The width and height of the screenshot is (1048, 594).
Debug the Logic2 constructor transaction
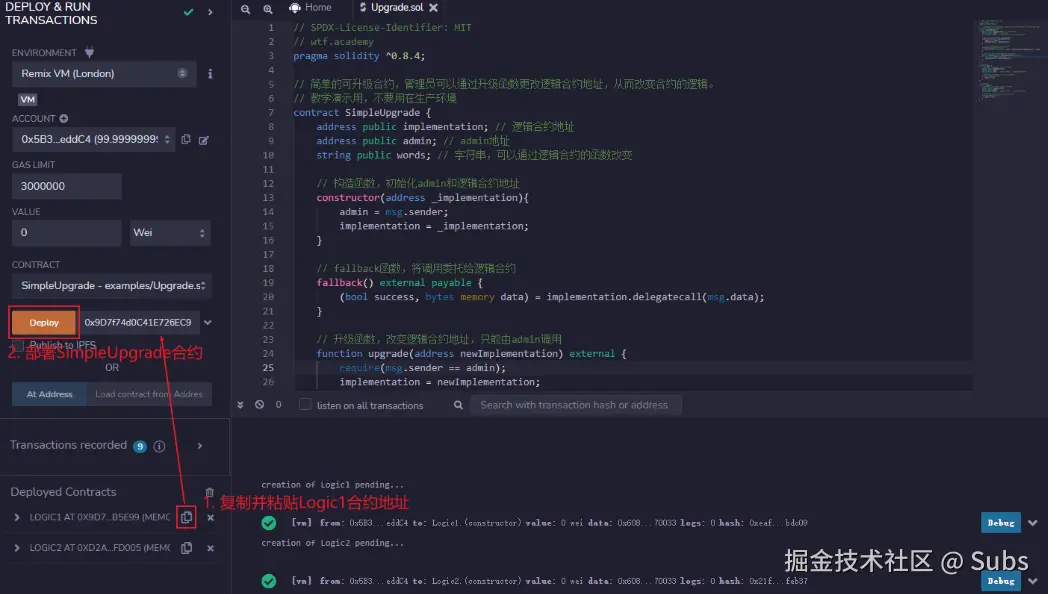[x=1001, y=581]
